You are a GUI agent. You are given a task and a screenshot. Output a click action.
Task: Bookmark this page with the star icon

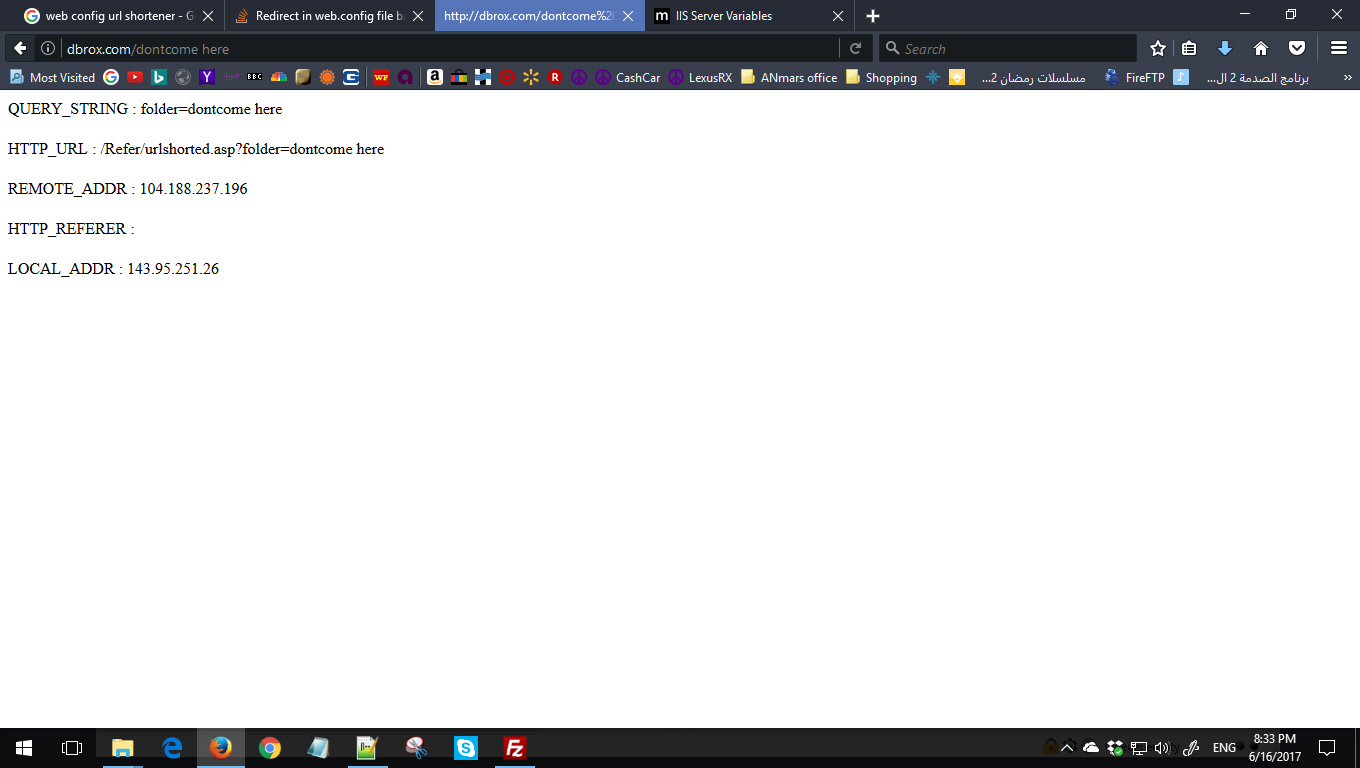click(1157, 48)
